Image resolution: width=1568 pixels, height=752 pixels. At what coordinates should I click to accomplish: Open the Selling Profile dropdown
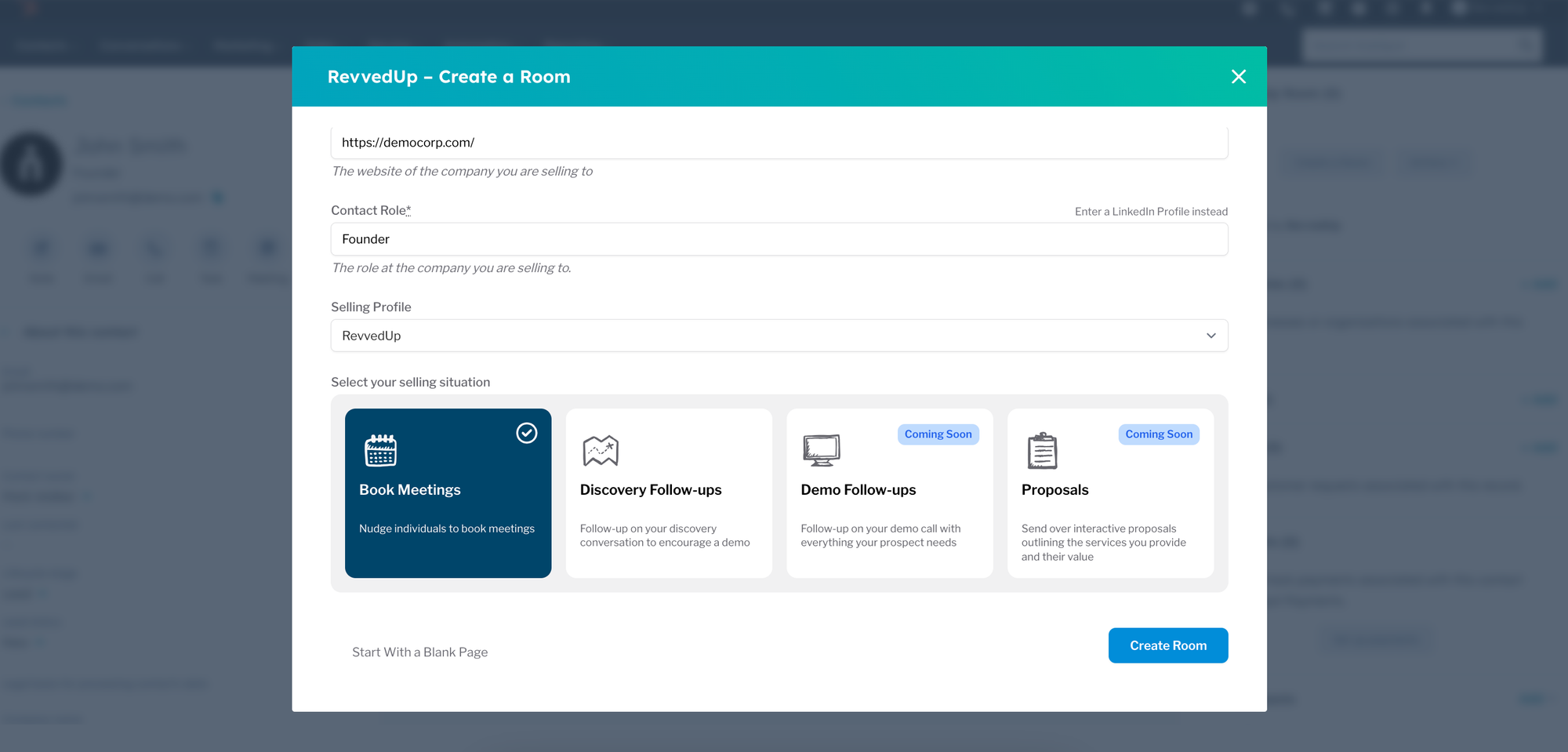pos(779,336)
